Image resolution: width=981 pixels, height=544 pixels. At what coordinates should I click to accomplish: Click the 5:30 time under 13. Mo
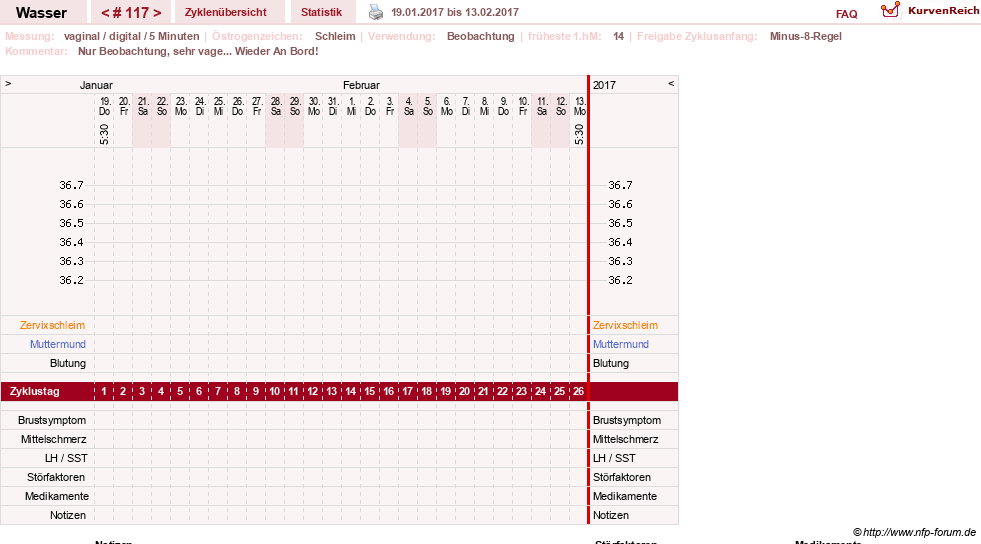579,134
